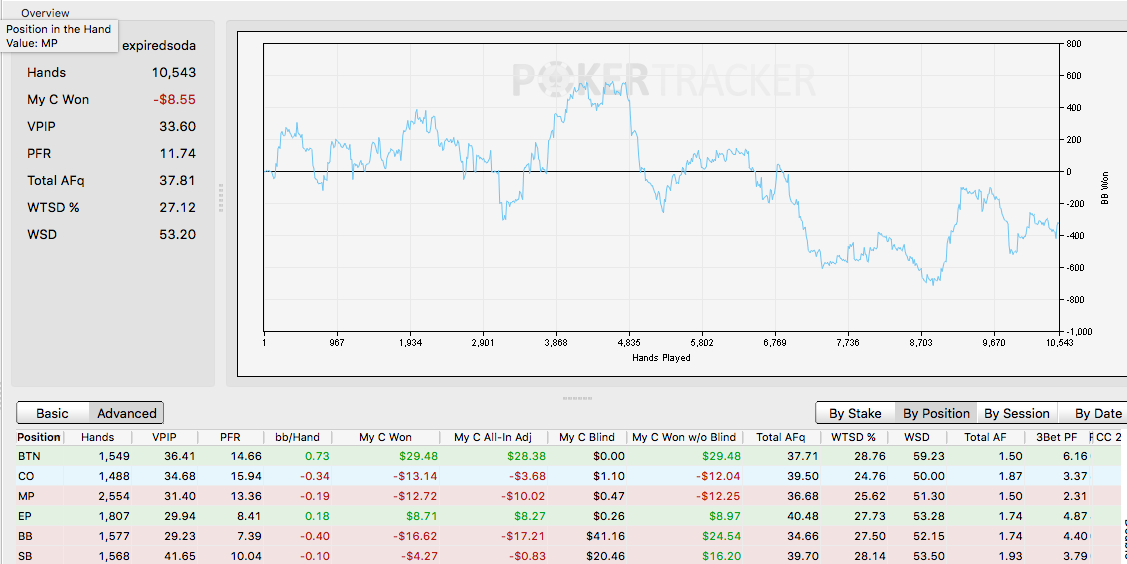Sort by My C Won w/o Blind header

(x=684, y=437)
